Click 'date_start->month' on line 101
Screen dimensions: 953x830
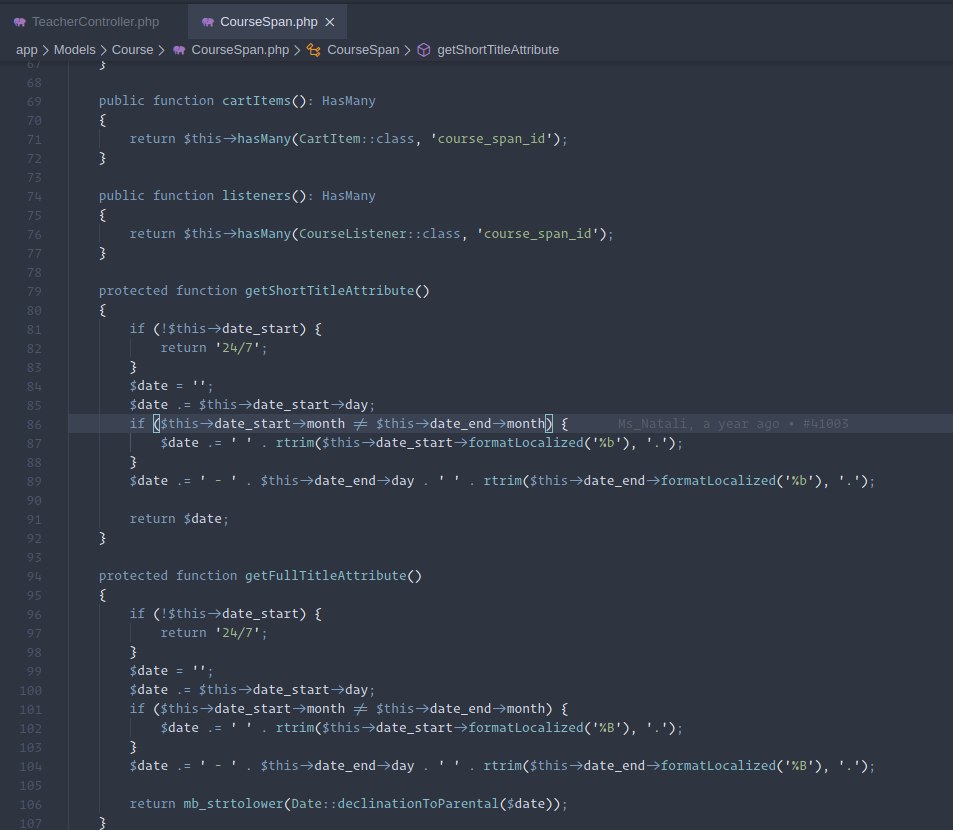click(x=279, y=709)
